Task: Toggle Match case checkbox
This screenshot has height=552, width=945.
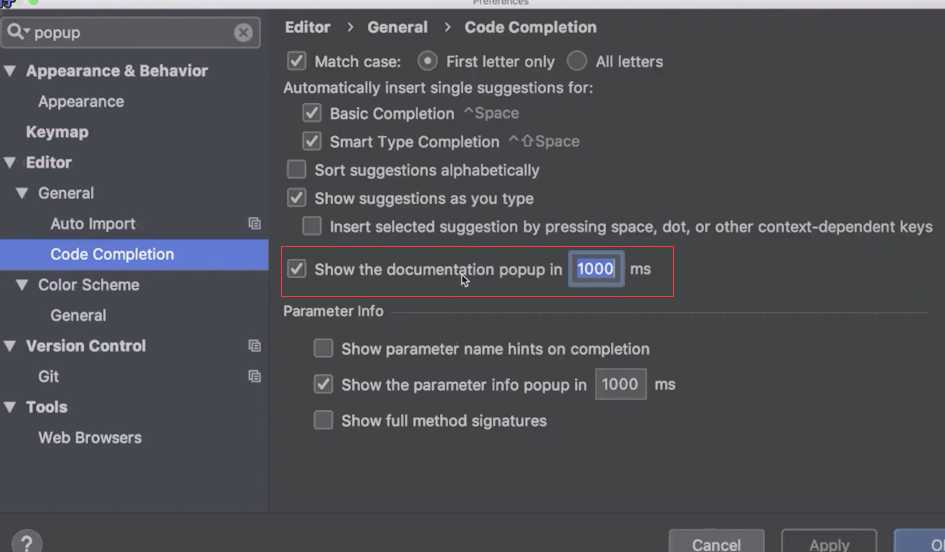Action: coord(297,61)
